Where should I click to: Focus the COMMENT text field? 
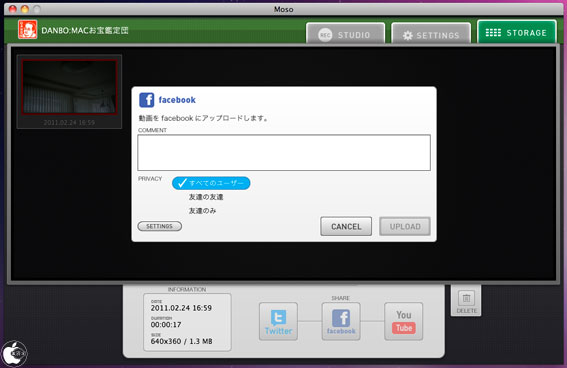tap(284, 153)
